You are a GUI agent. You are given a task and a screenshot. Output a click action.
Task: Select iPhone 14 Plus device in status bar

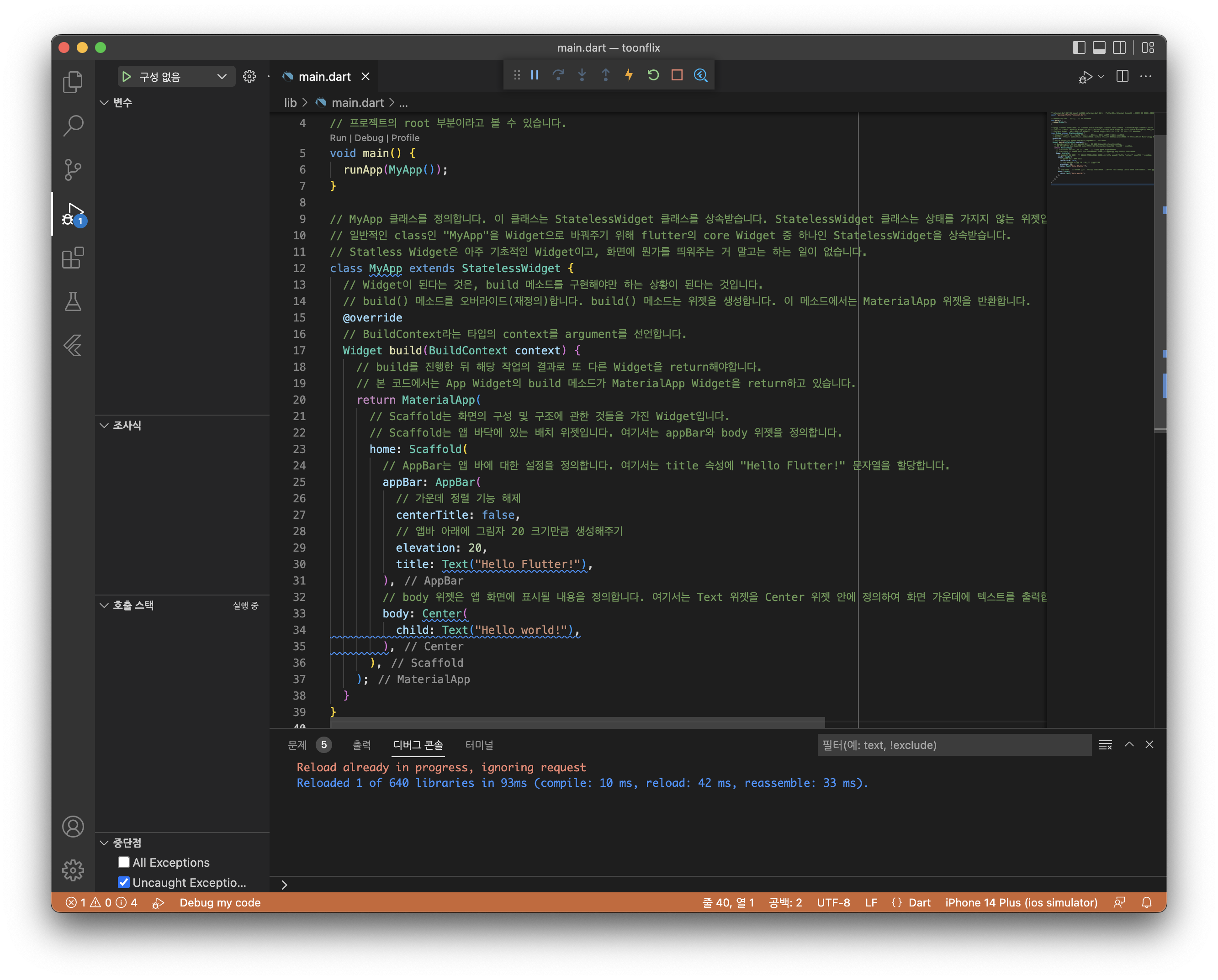coord(1021,902)
